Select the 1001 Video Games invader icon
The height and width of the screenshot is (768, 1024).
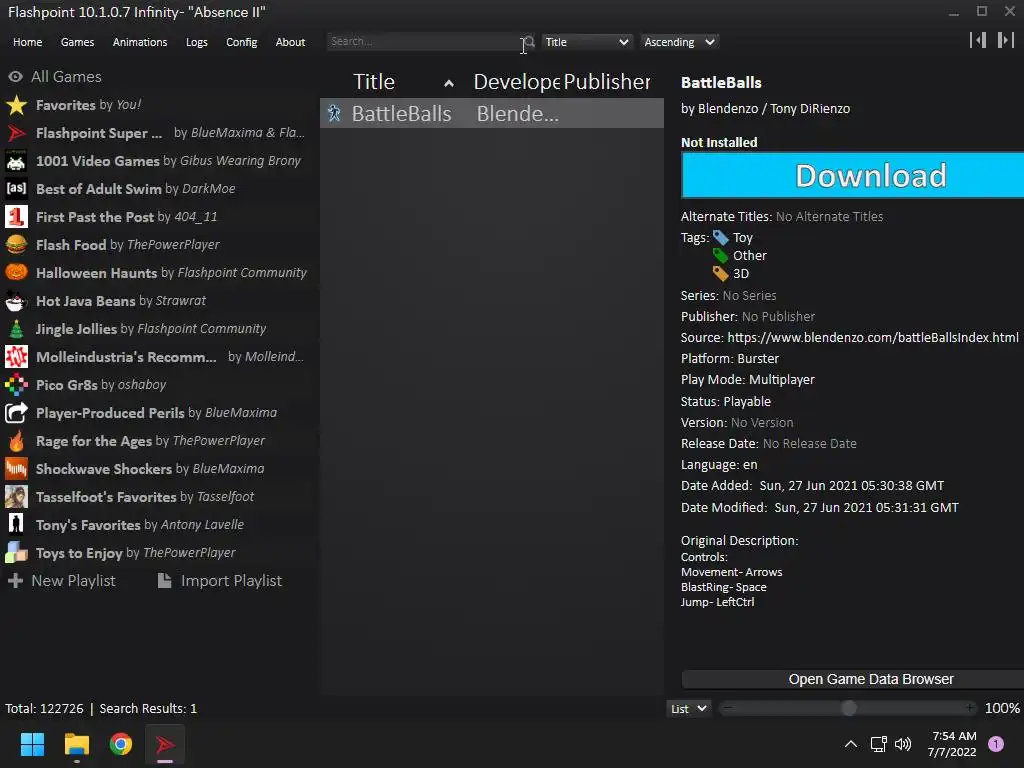(x=16, y=161)
